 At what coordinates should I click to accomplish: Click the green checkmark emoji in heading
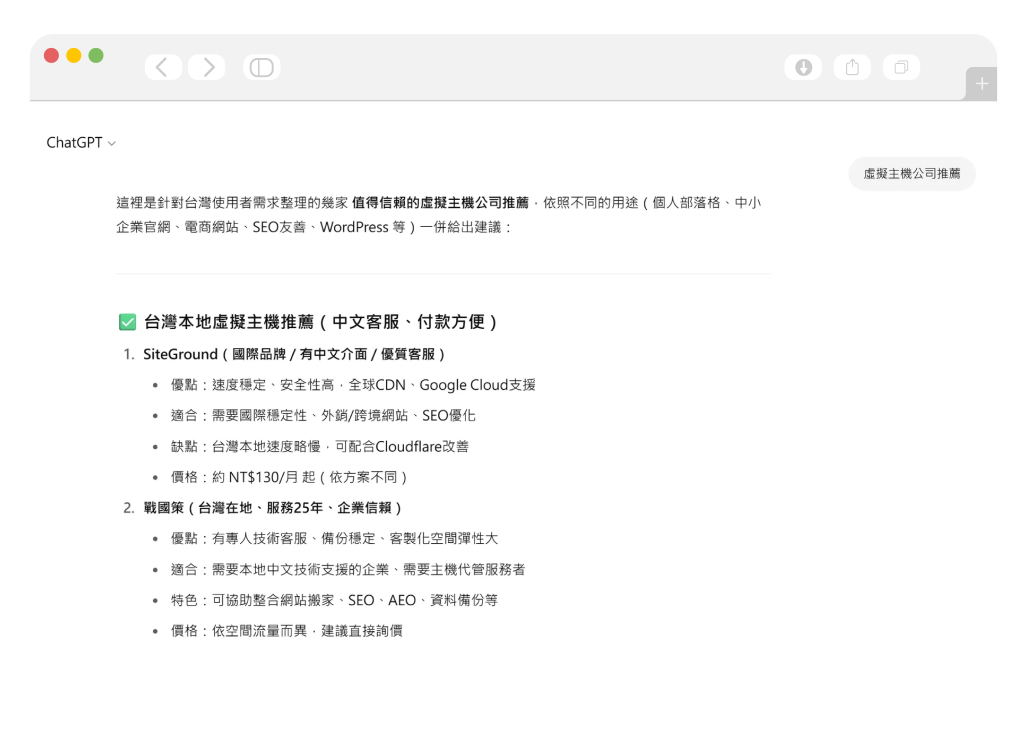click(127, 322)
